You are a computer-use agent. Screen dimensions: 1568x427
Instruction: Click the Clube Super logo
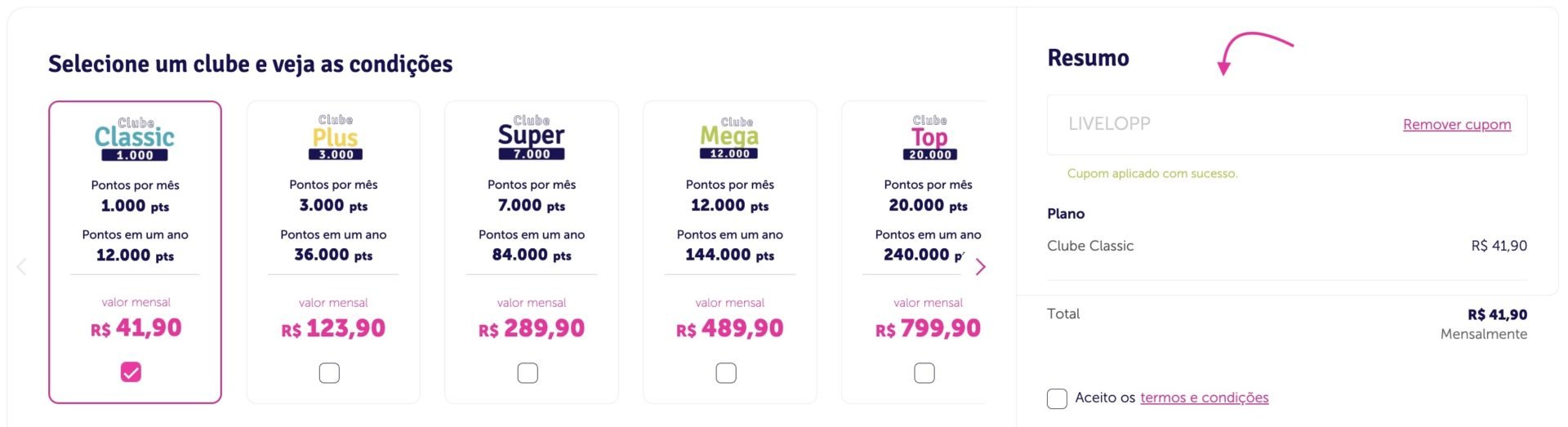(531, 137)
